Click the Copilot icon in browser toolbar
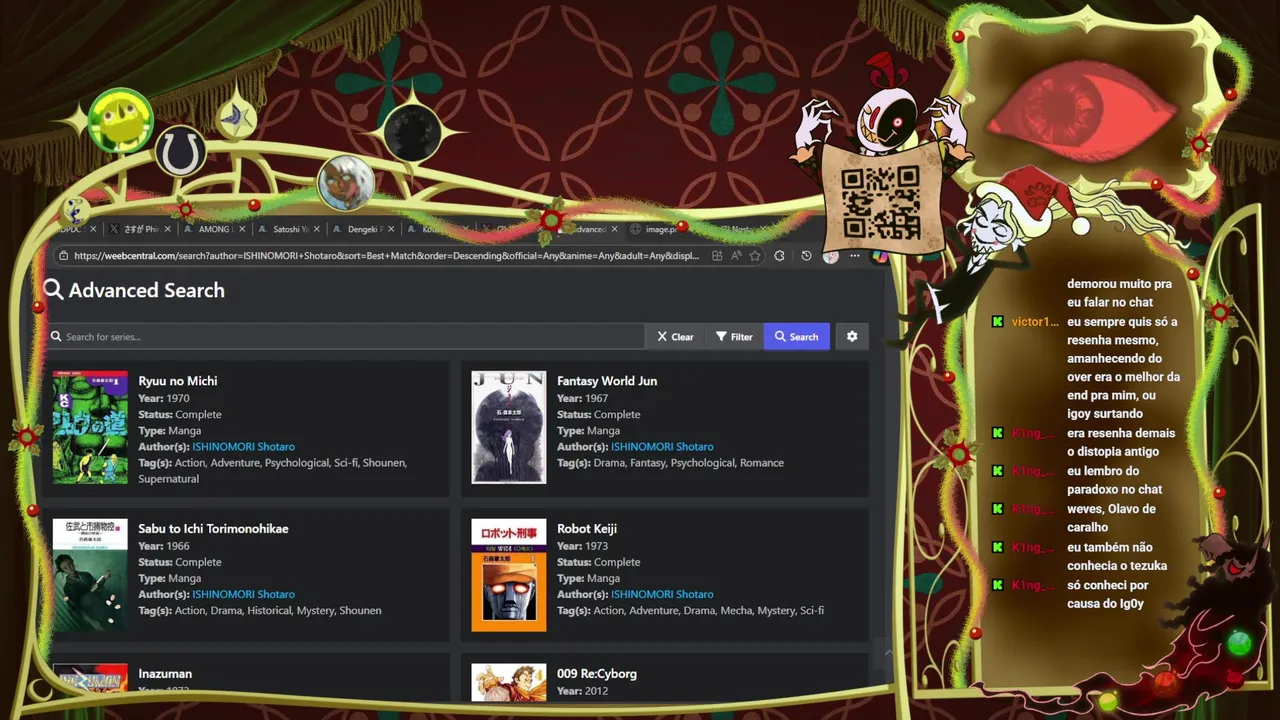Screen dimensions: 1280x720 coord(879,256)
